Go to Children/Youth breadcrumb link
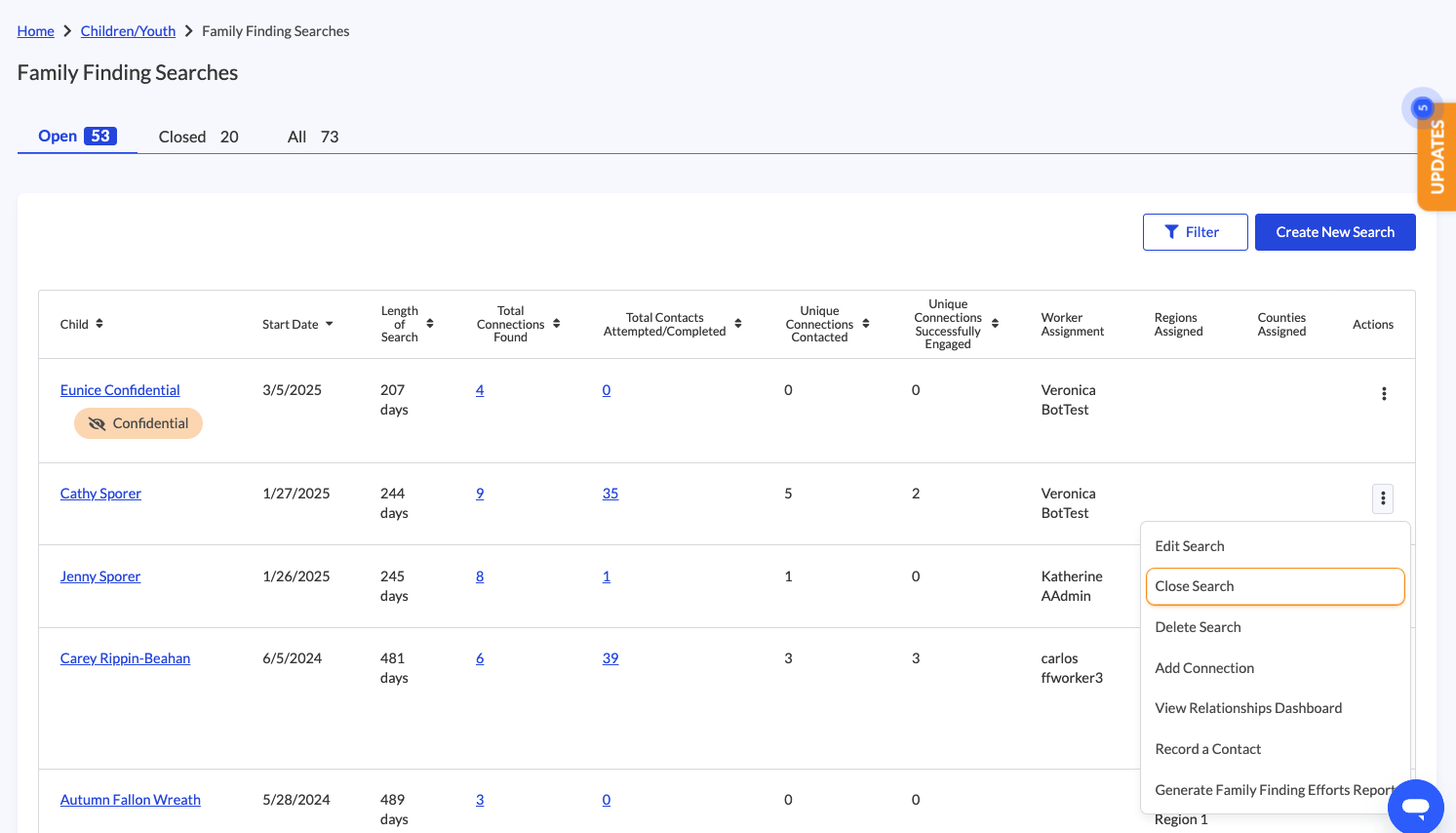The image size is (1456, 833). [x=128, y=31]
